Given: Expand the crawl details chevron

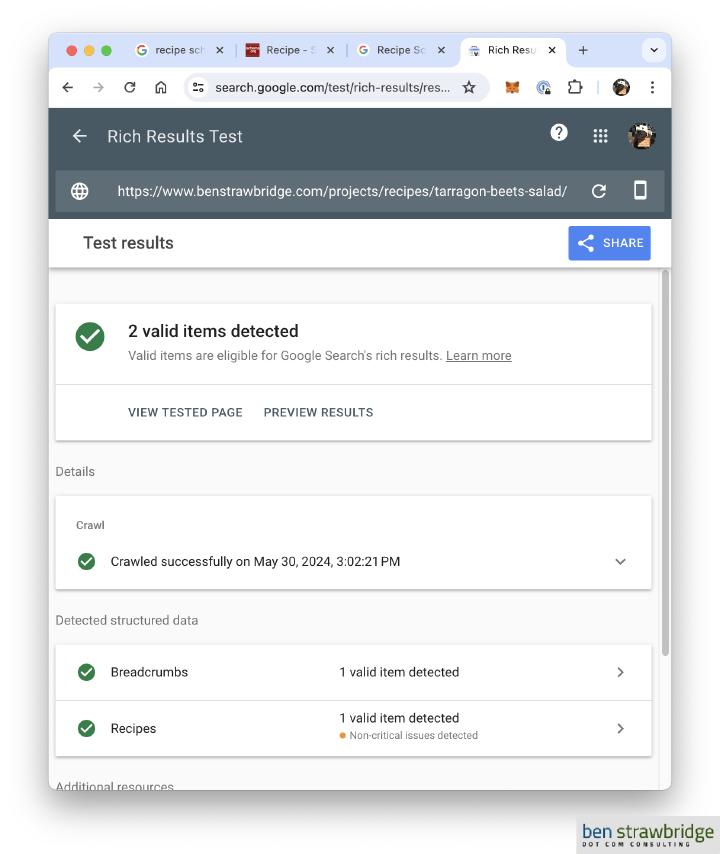Looking at the screenshot, I should click(620, 561).
